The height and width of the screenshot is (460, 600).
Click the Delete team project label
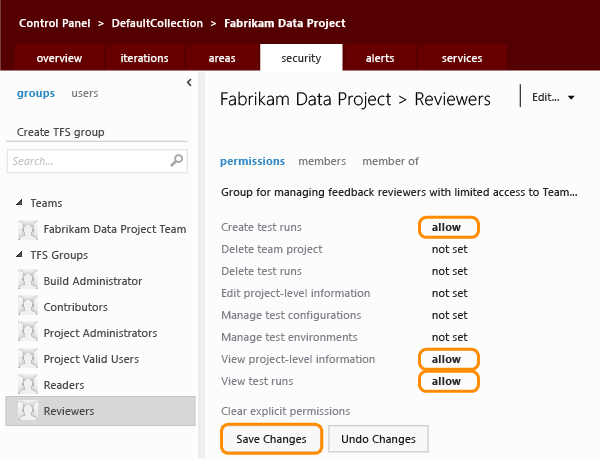click(272, 250)
